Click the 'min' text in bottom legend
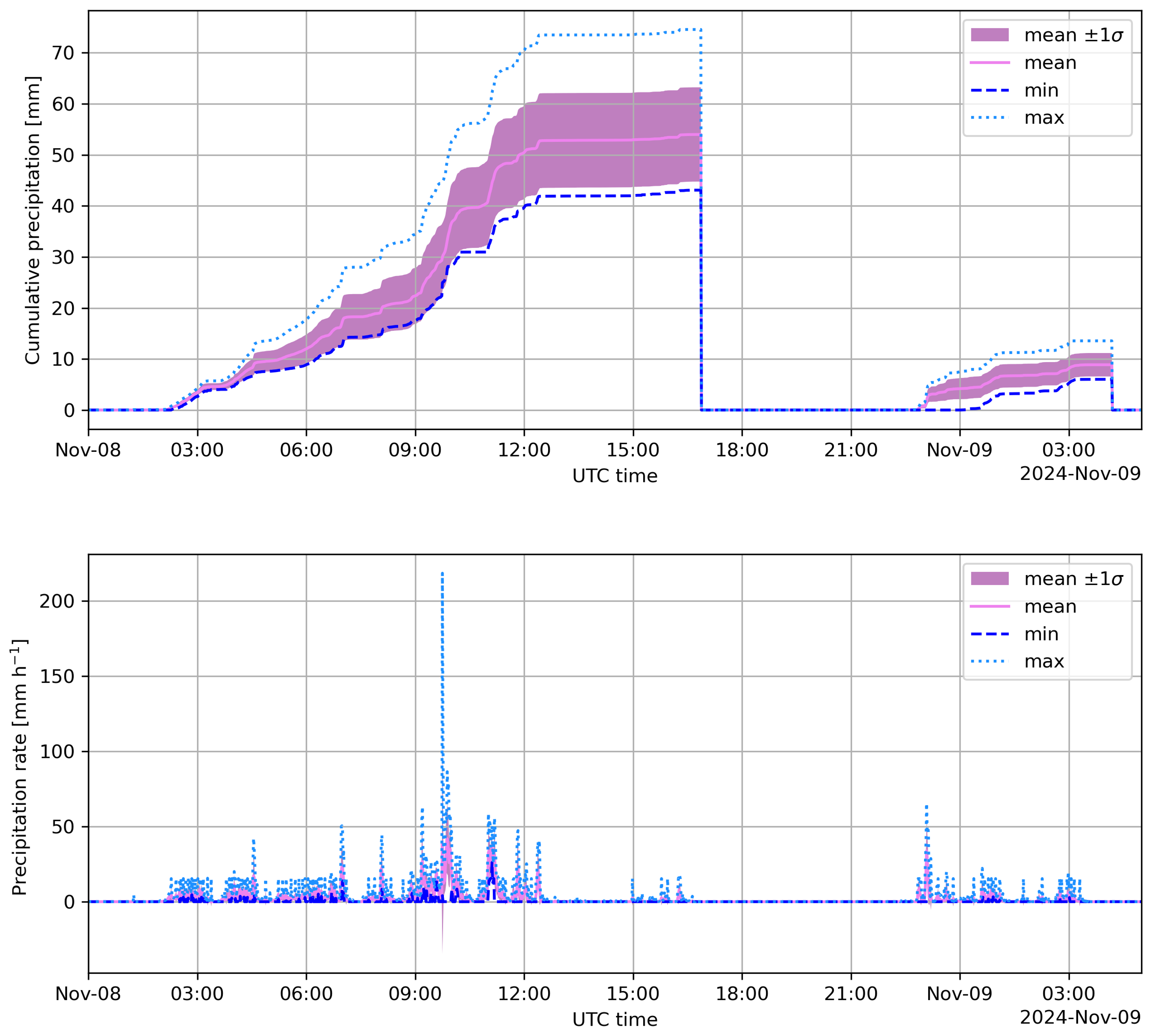The image size is (1153, 1036). (1041, 634)
